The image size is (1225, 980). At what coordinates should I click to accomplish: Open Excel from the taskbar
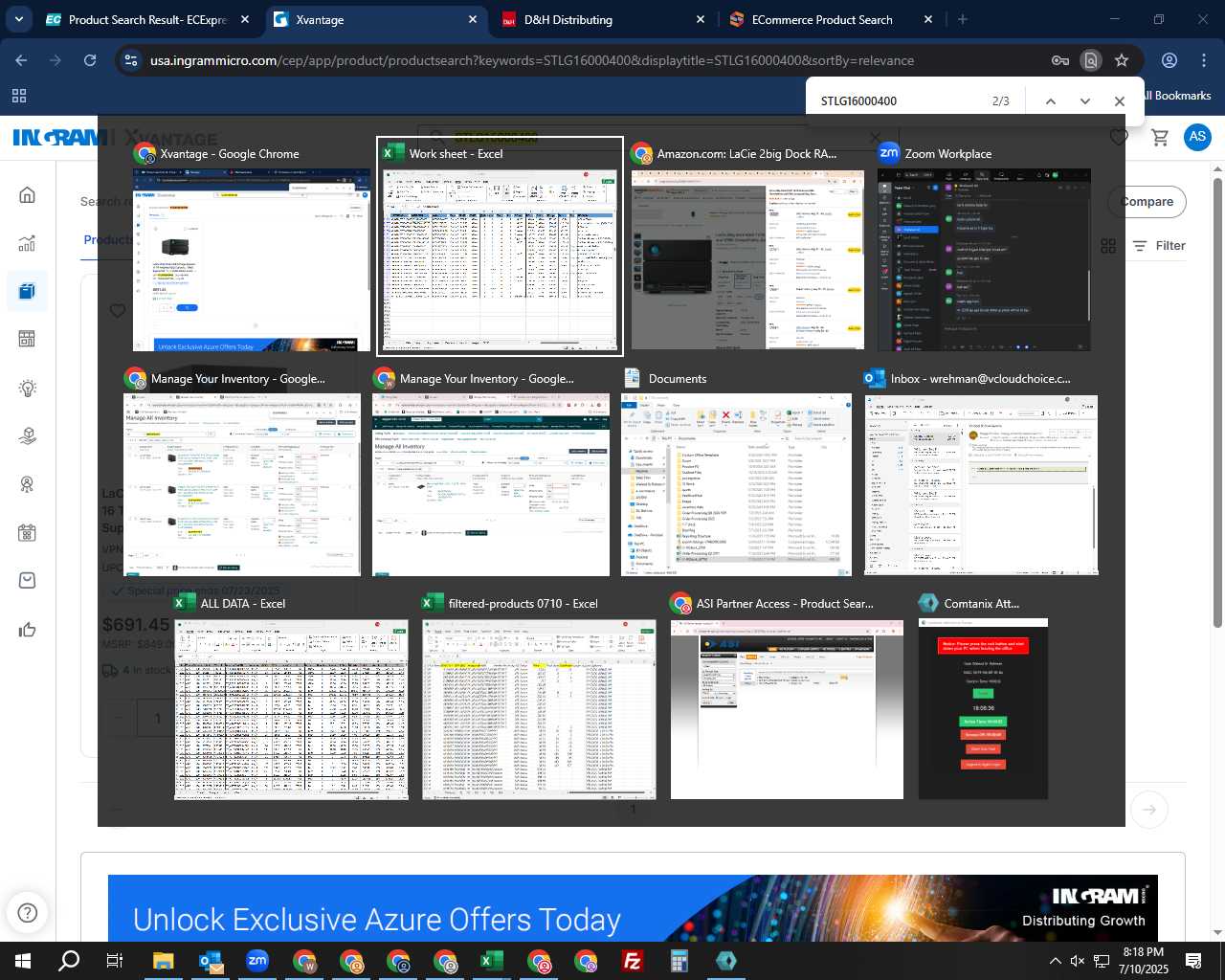coord(492,961)
